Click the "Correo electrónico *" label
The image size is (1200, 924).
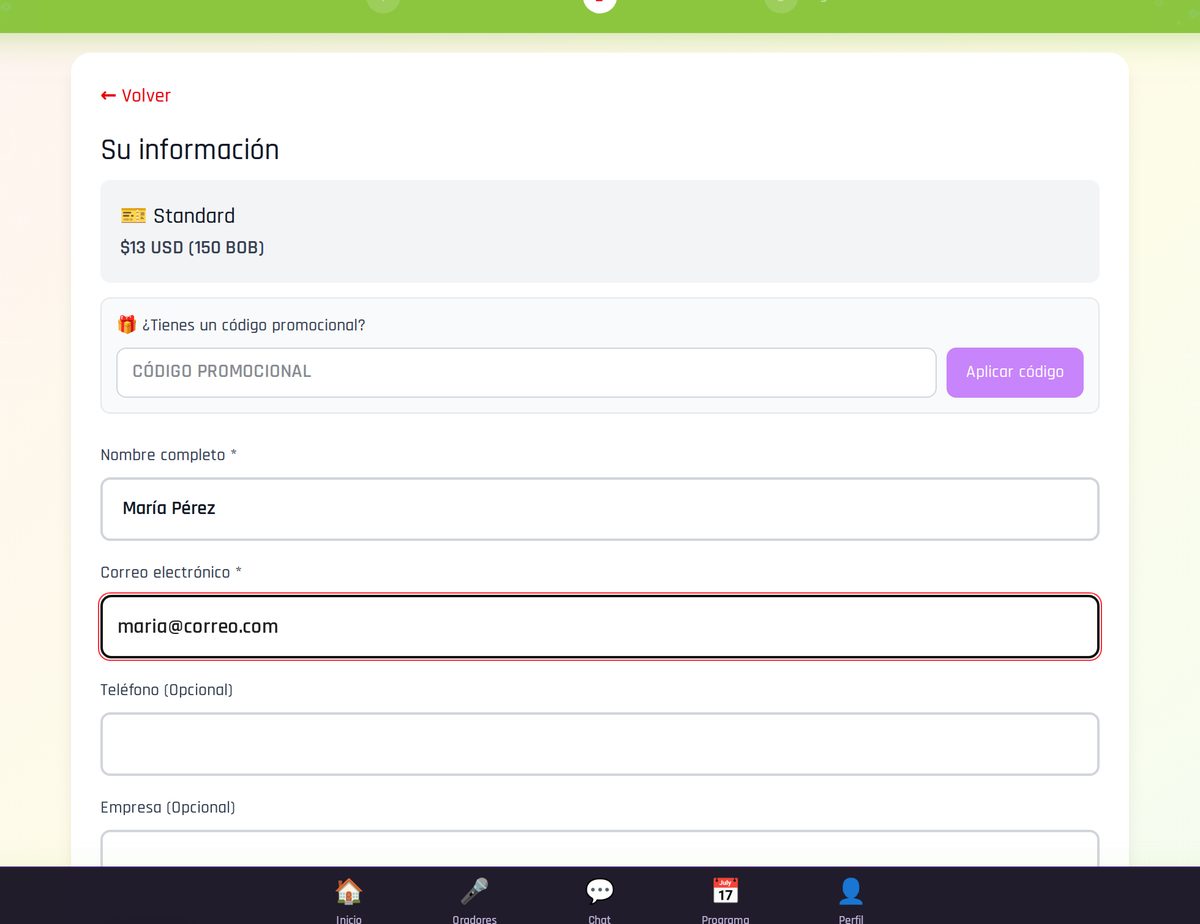pyautogui.click(x=171, y=573)
